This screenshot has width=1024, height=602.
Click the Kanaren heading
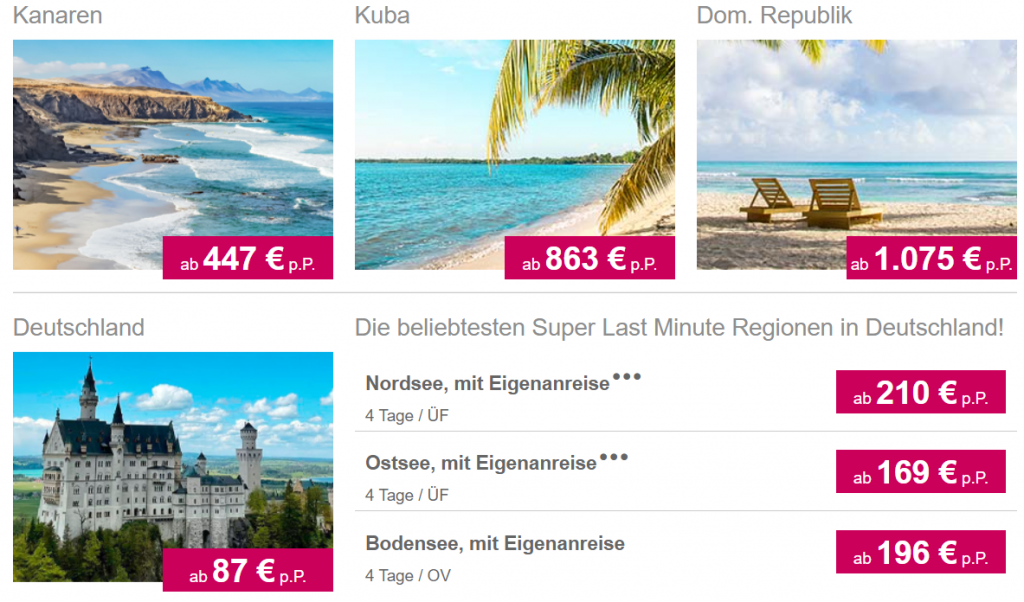tap(57, 15)
